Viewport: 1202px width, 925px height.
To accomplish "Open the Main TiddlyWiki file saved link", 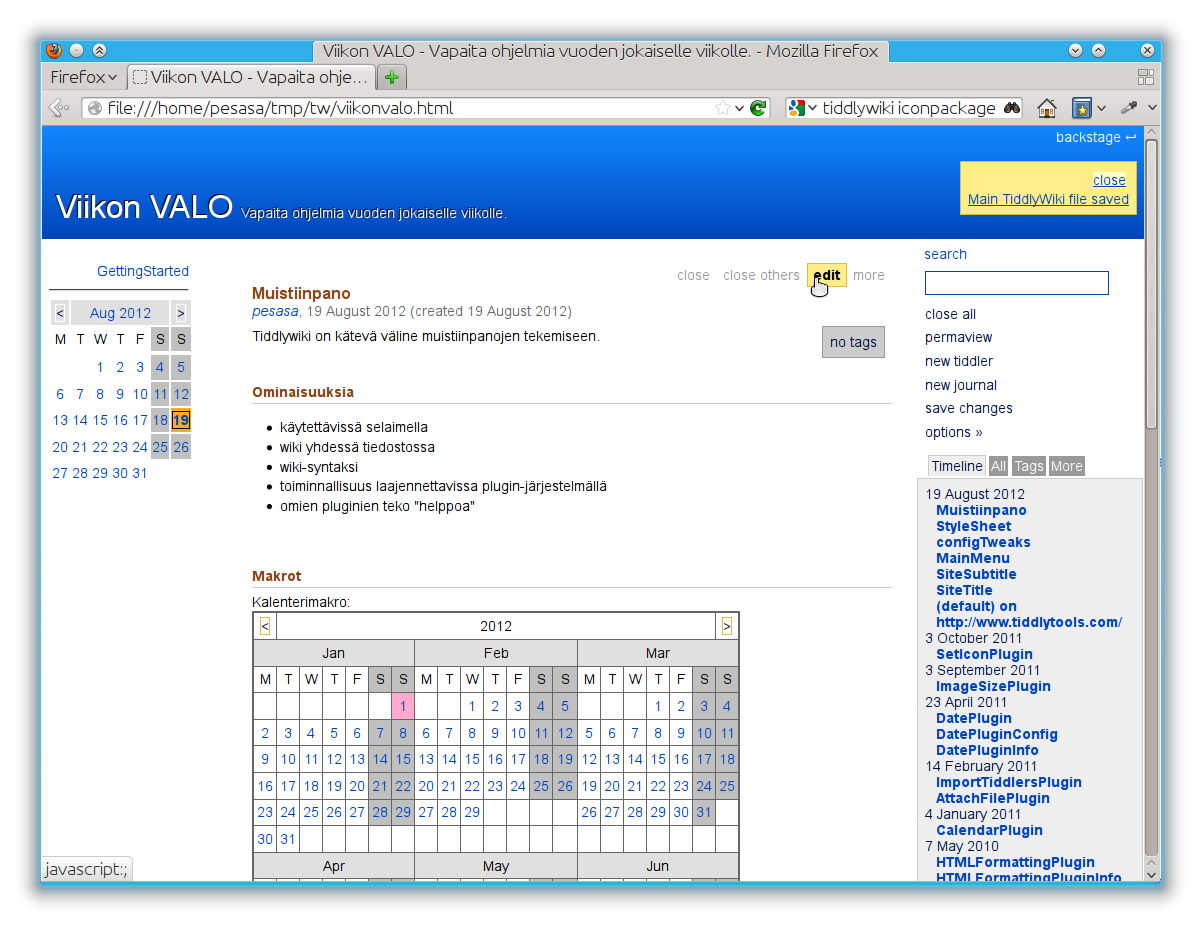I will tap(1048, 199).
